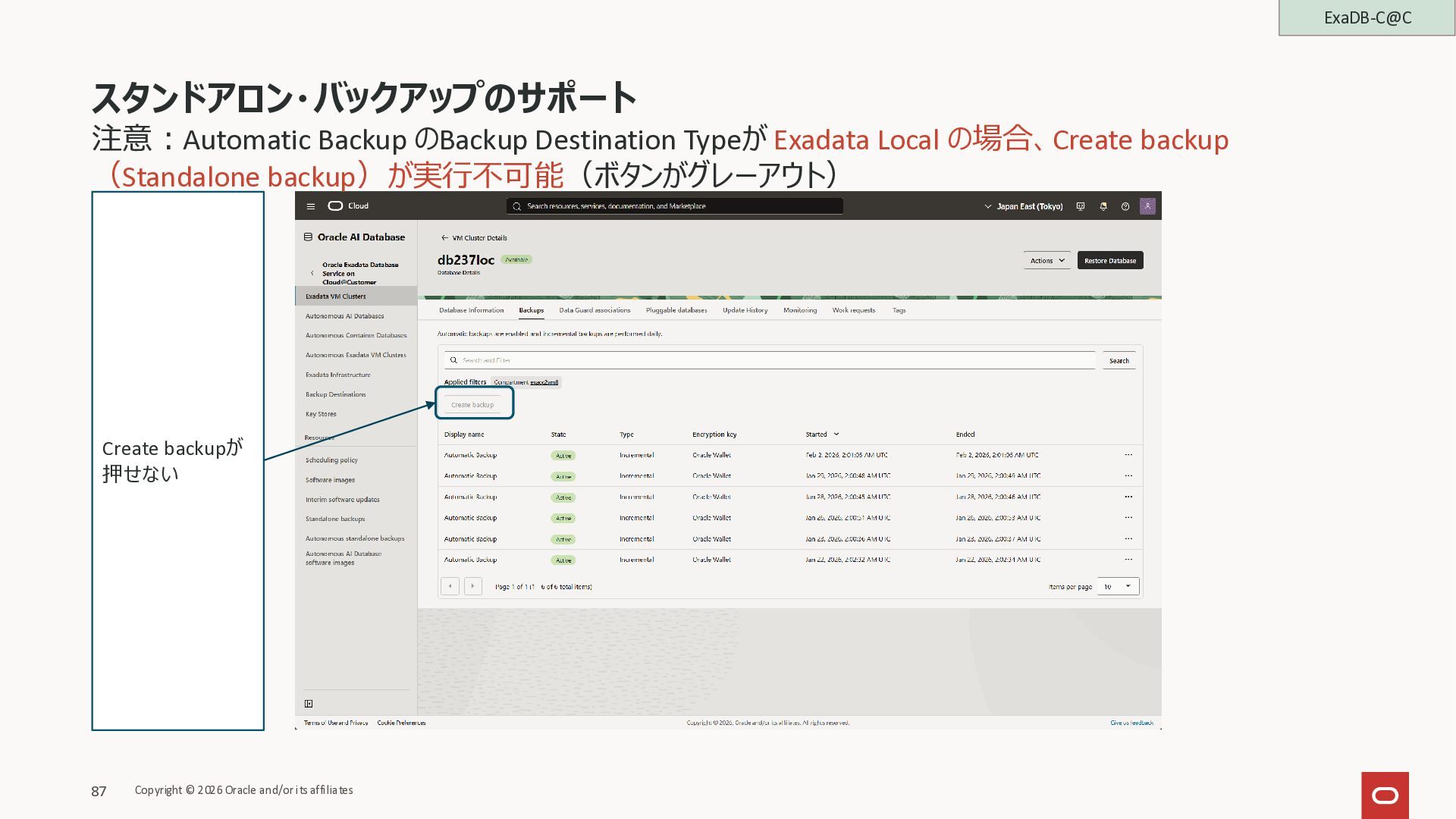Screen dimensions: 1456x819
Task: Go to the next page arrow
Action: coord(472,586)
